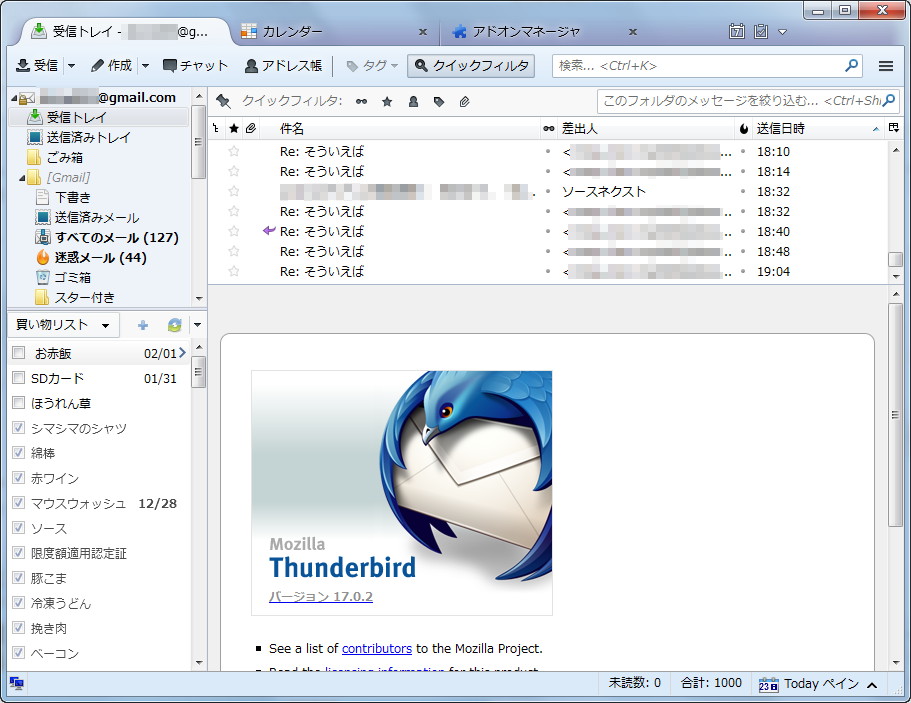Viewport: 911px width, 703px height.
Task: Open the hamburger application menu
Action: pos(886,66)
